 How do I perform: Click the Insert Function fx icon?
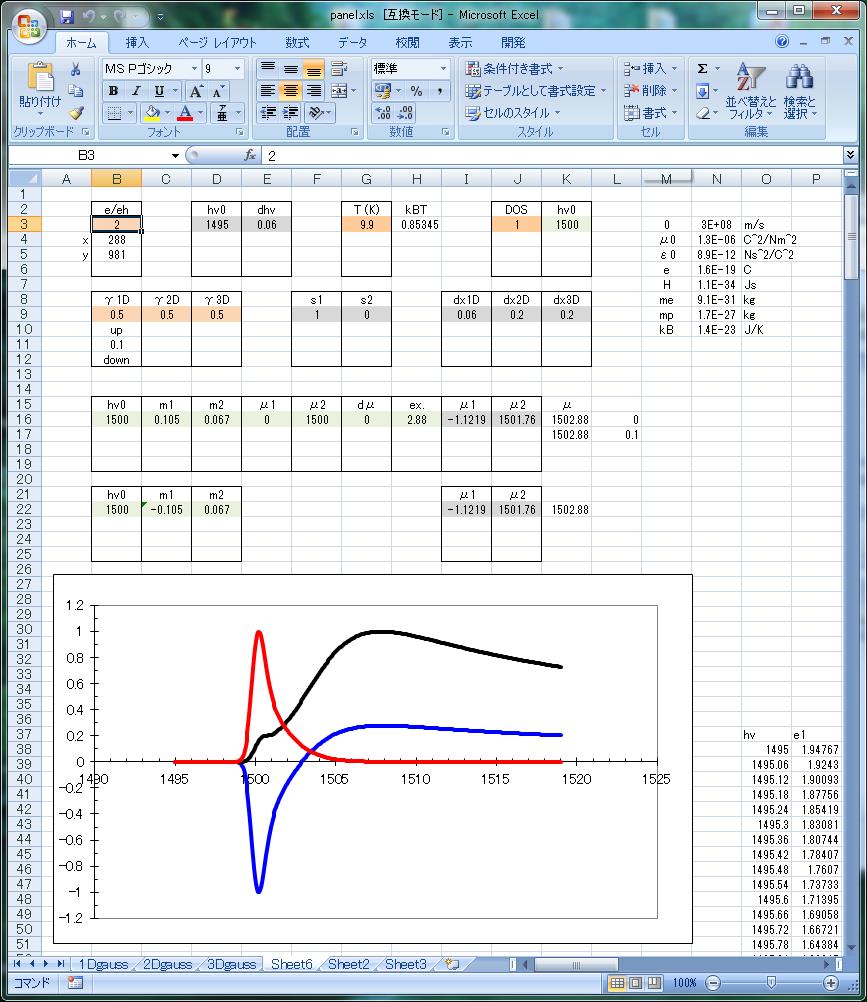[251, 155]
